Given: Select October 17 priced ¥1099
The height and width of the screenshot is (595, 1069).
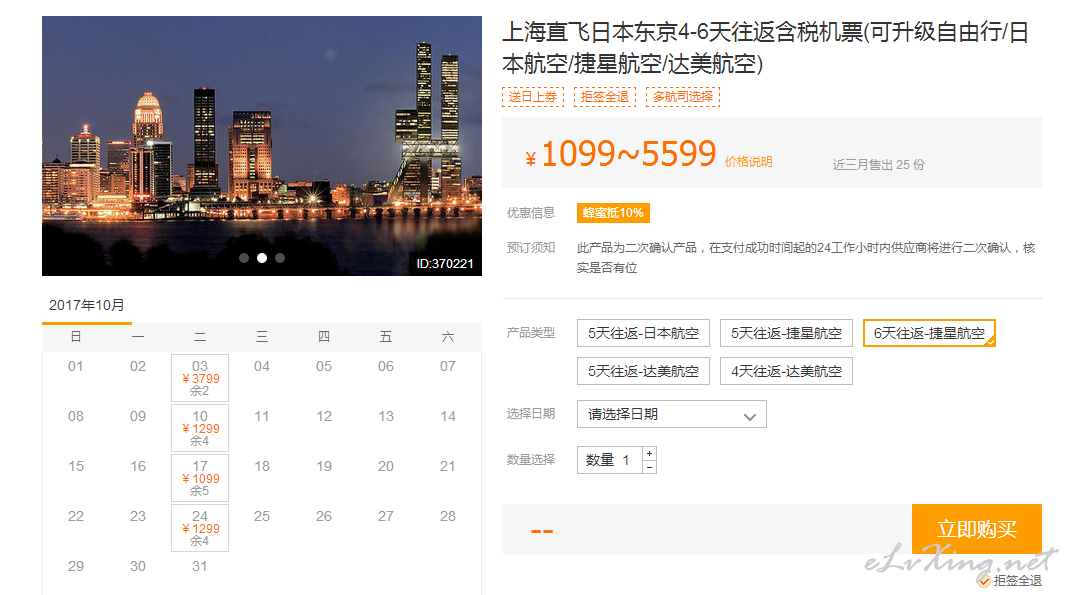Looking at the screenshot, I should 200,478.
